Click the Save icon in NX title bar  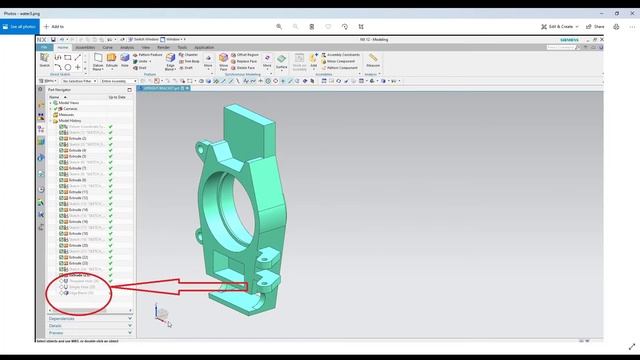point(53,40)
